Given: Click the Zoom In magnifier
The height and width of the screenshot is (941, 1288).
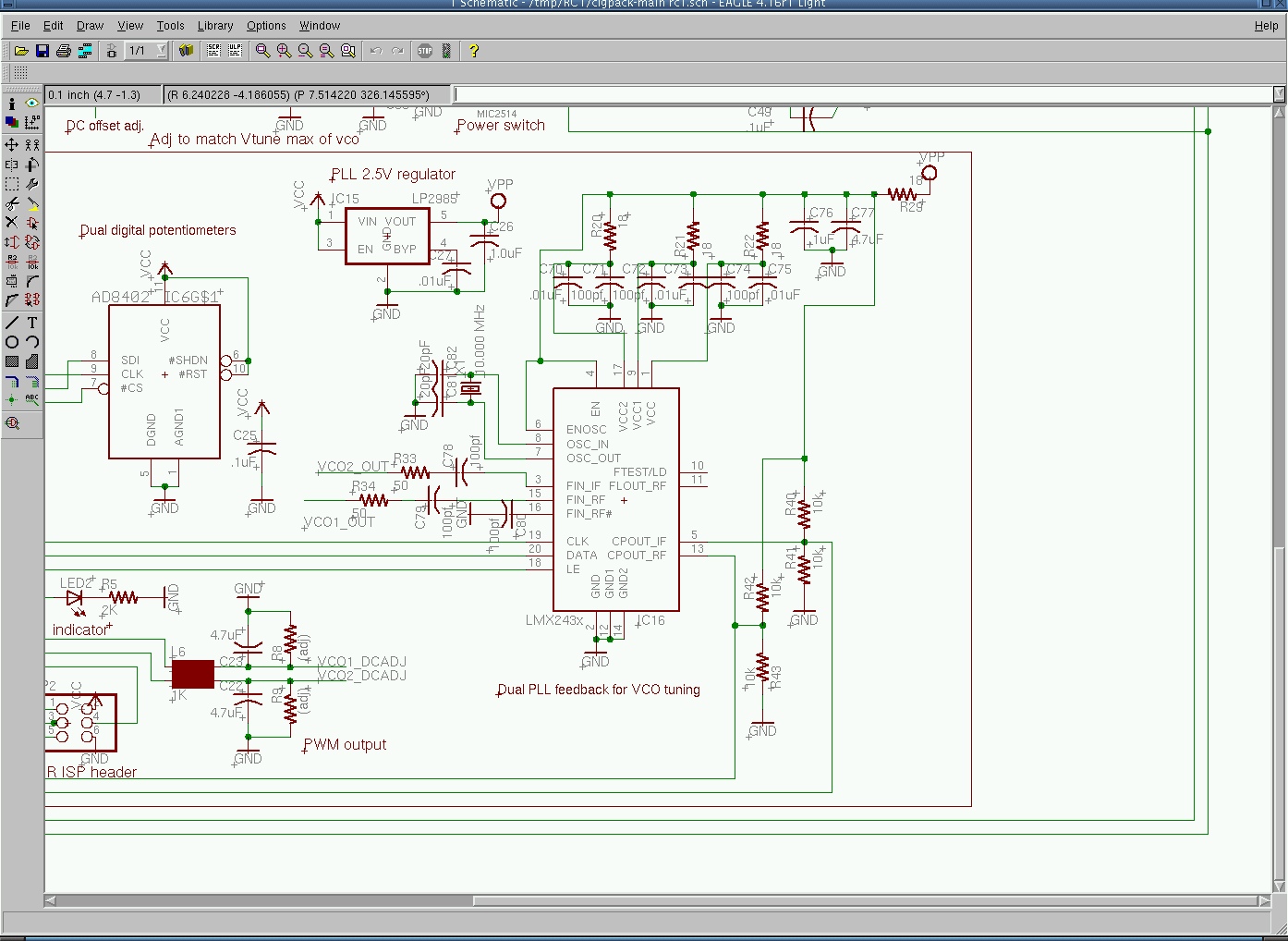Looking at the screenshot, I should click(x=284, y=51).
